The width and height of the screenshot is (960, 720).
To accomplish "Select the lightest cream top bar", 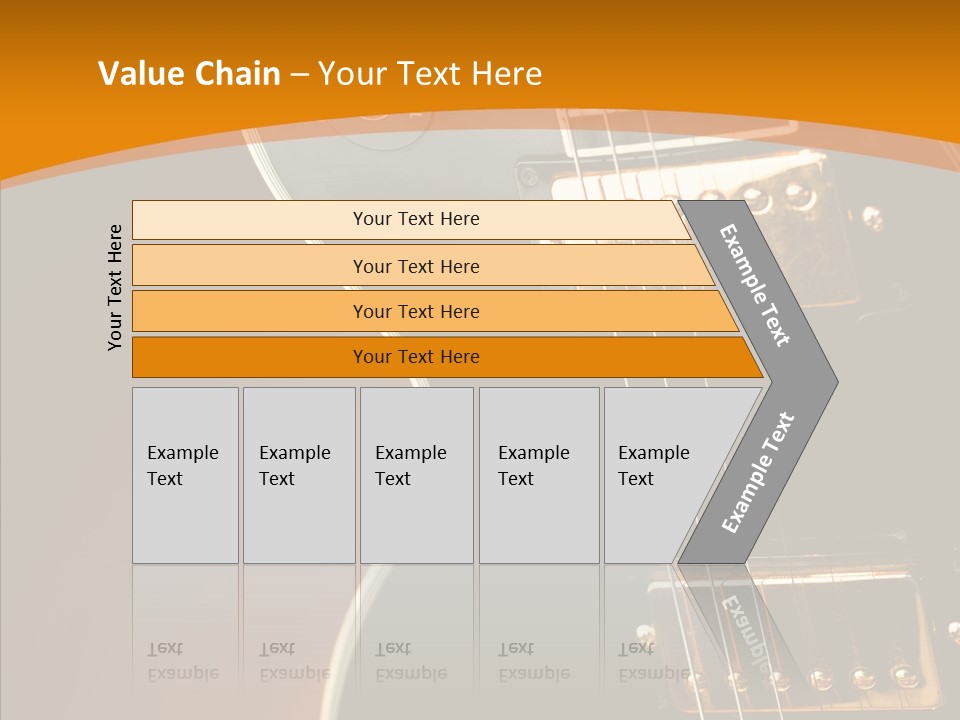I will [415, 219].
